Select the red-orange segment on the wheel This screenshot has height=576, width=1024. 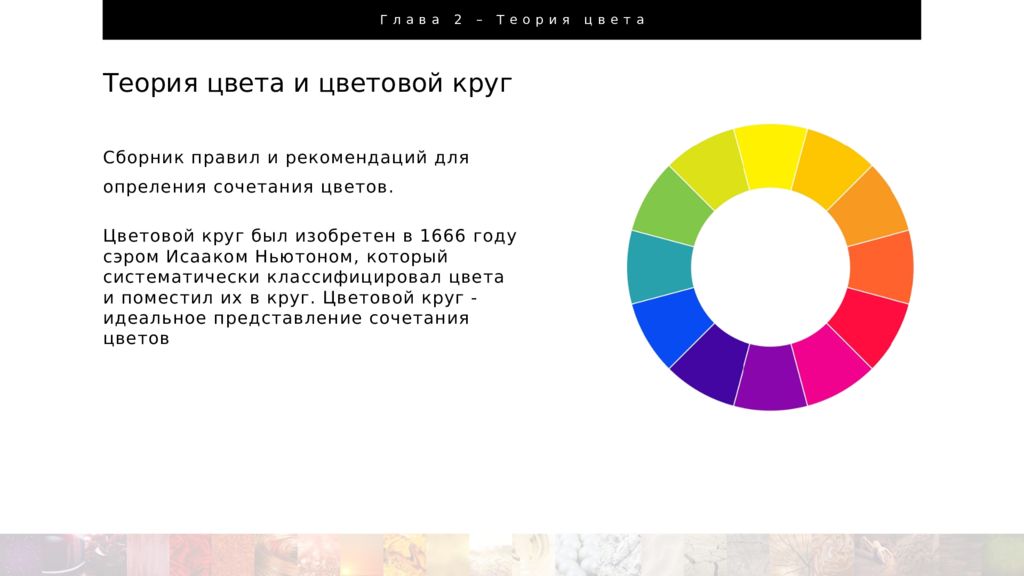882,267
